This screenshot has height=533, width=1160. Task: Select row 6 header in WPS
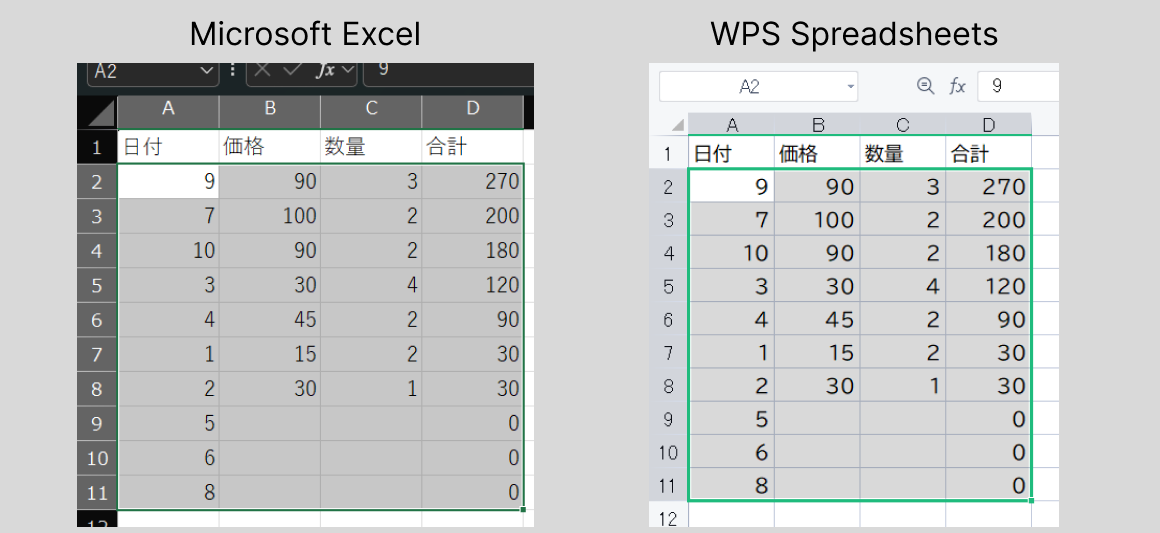[669, 319]
